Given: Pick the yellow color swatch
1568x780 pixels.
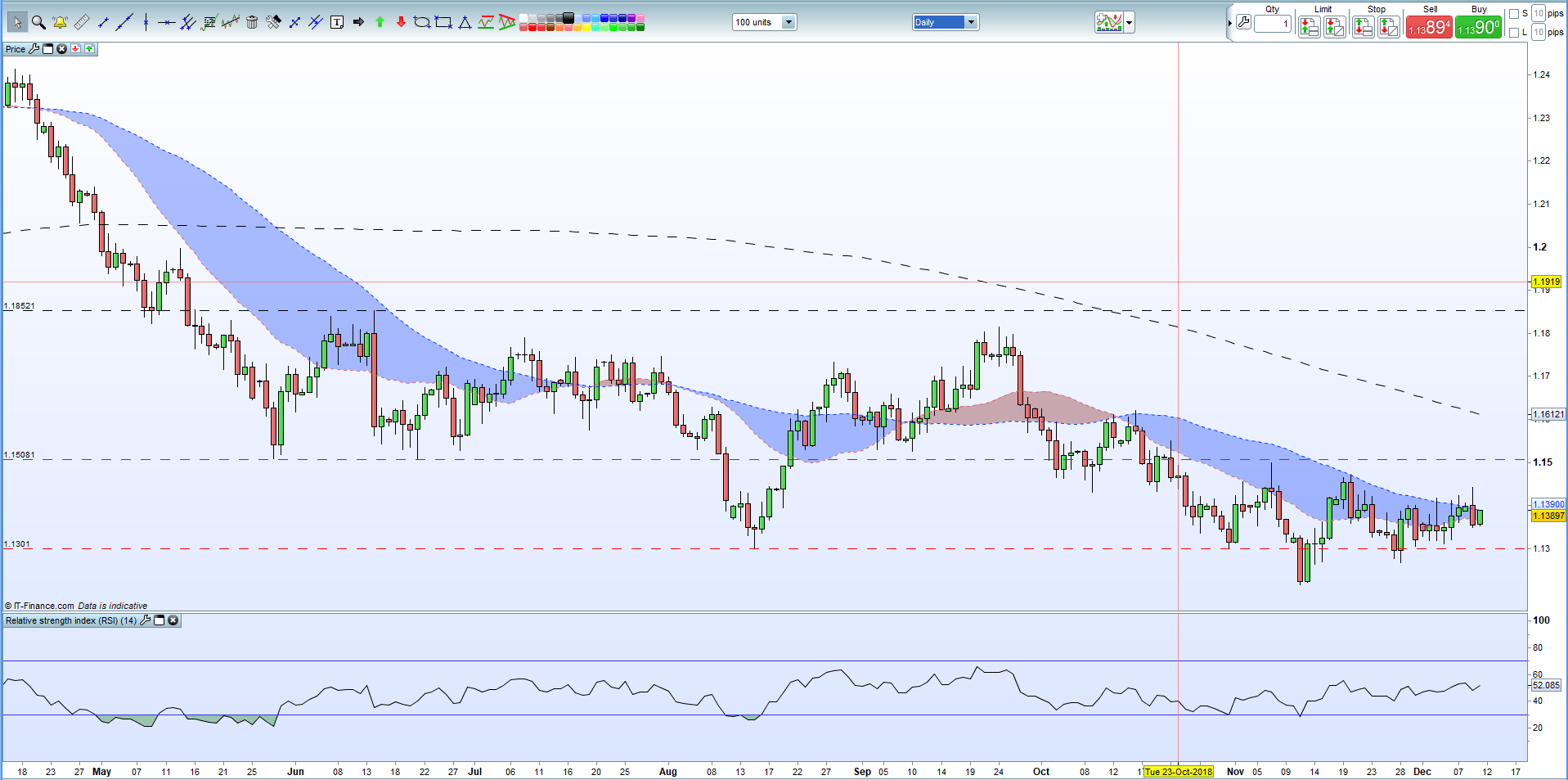Looking at the screenshot, I should tap(586, 27).
